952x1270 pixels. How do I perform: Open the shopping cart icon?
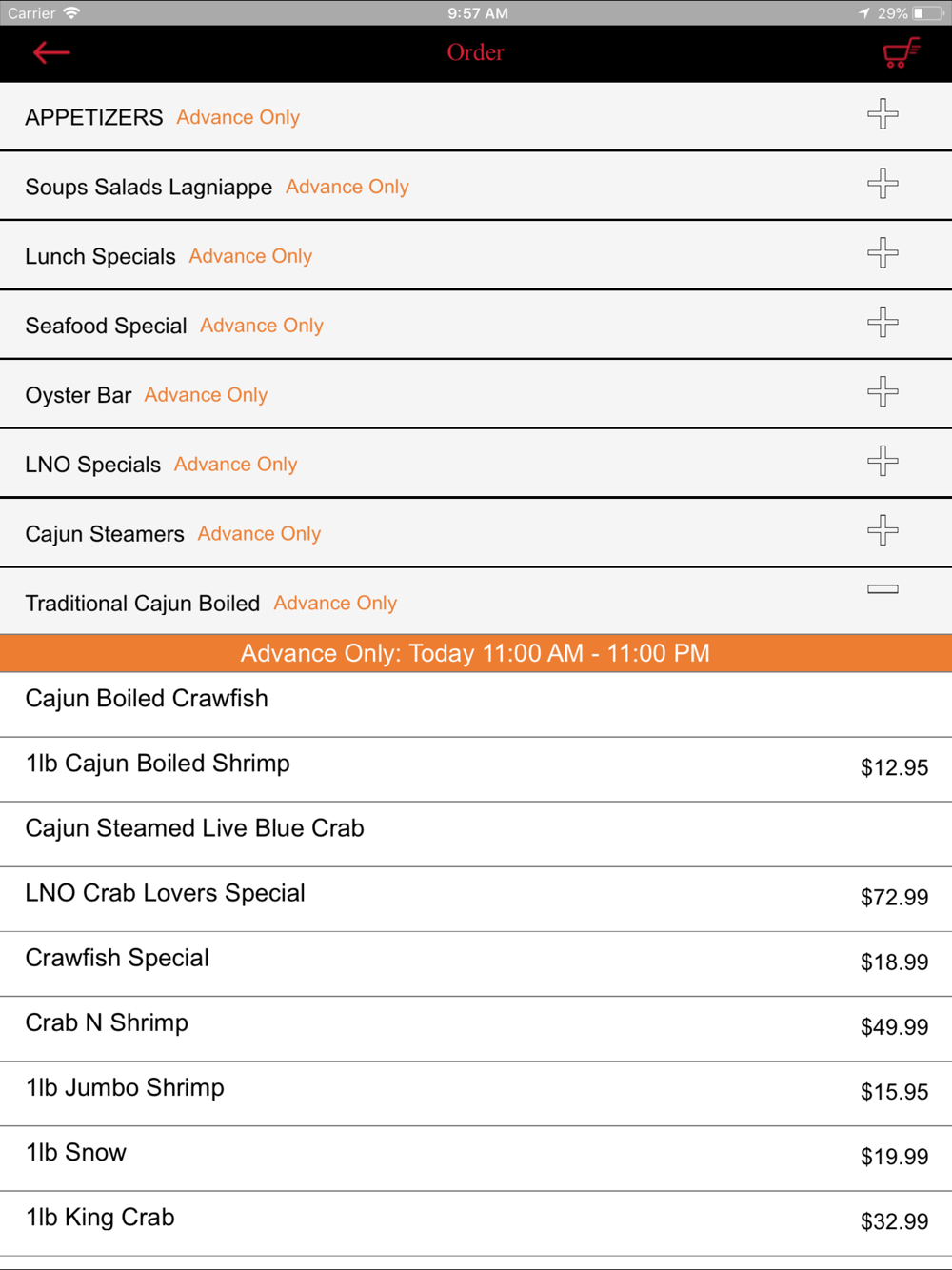[901, 52]
